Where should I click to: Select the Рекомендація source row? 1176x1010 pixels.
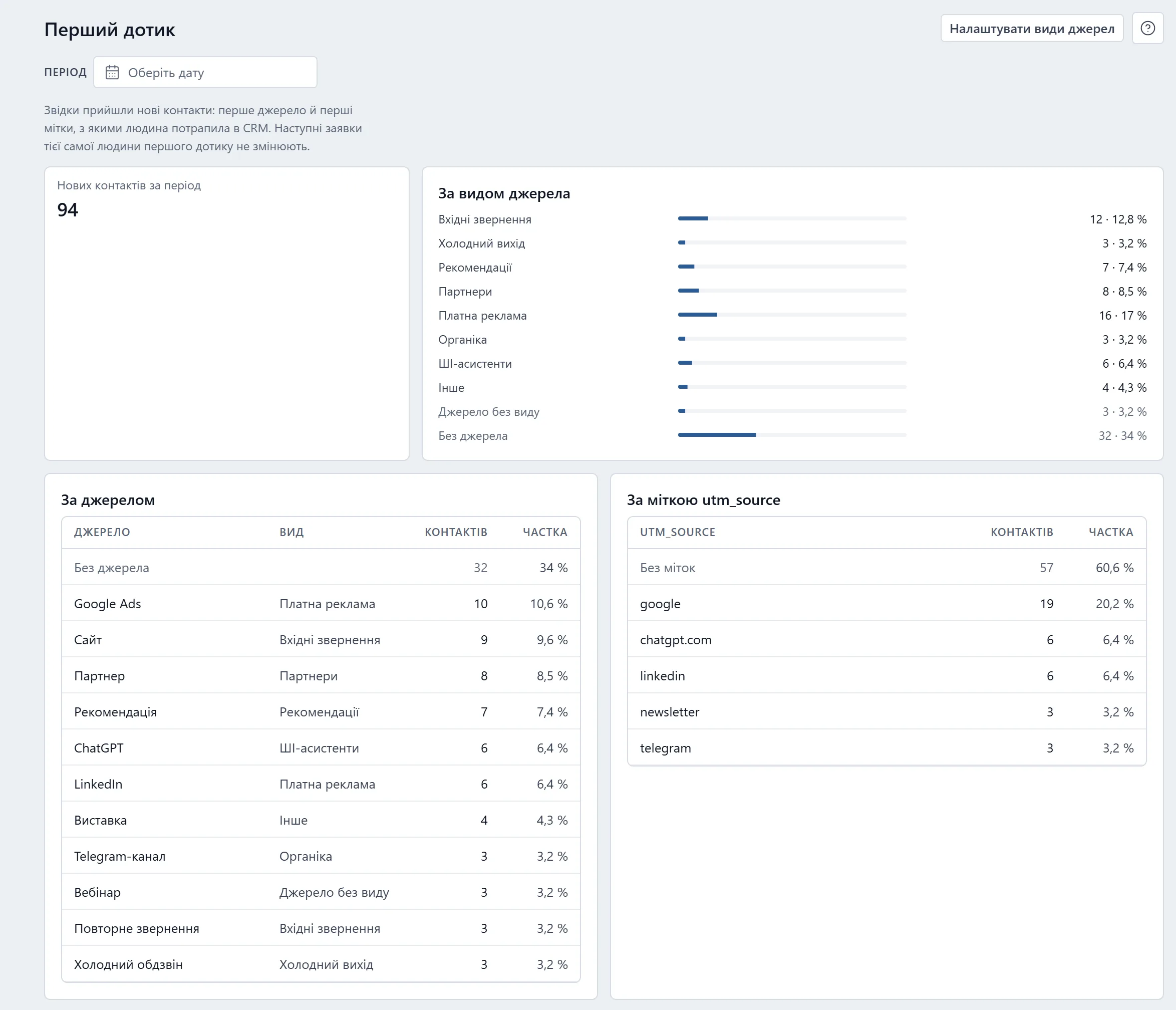(321, 712)
